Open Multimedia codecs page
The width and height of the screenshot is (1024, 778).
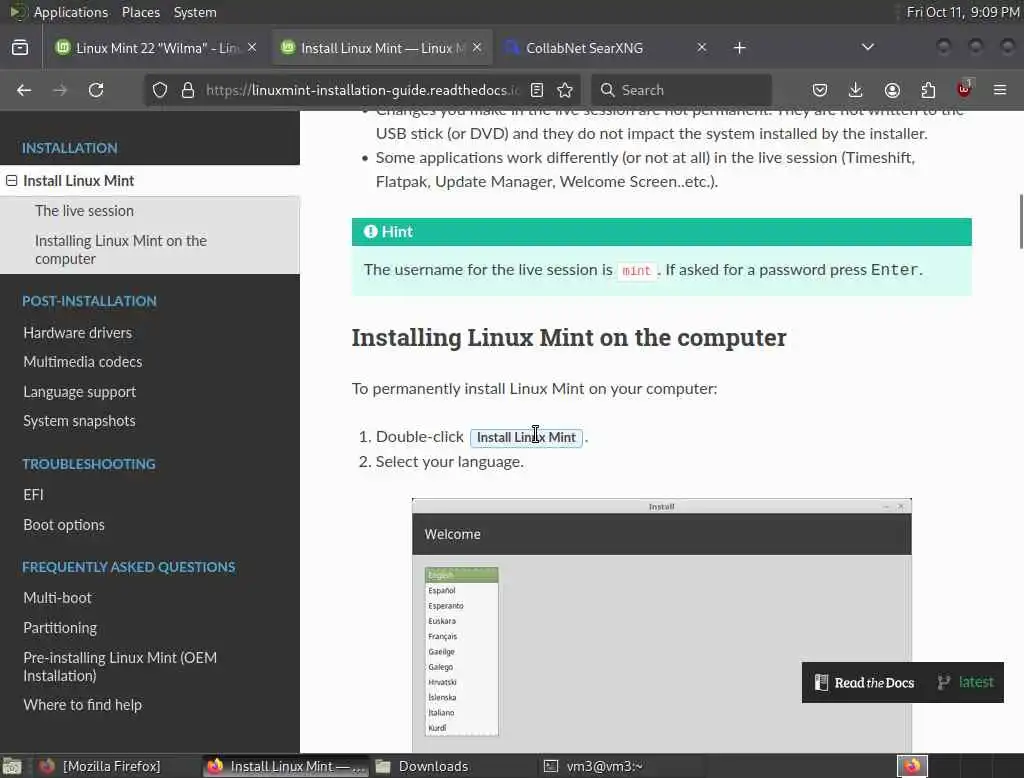pos(82,361)
